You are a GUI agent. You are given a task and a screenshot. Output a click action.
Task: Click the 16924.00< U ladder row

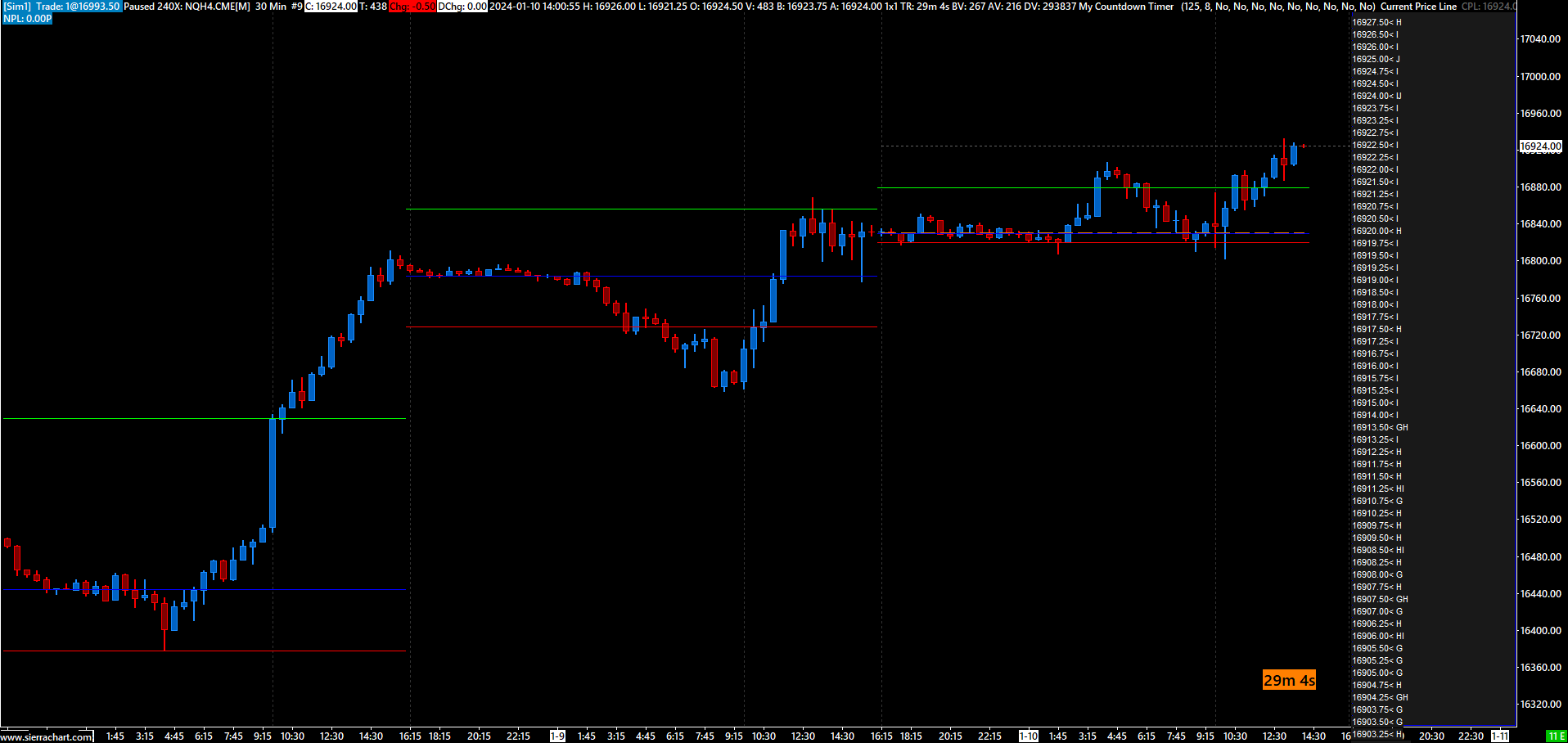1377,96
